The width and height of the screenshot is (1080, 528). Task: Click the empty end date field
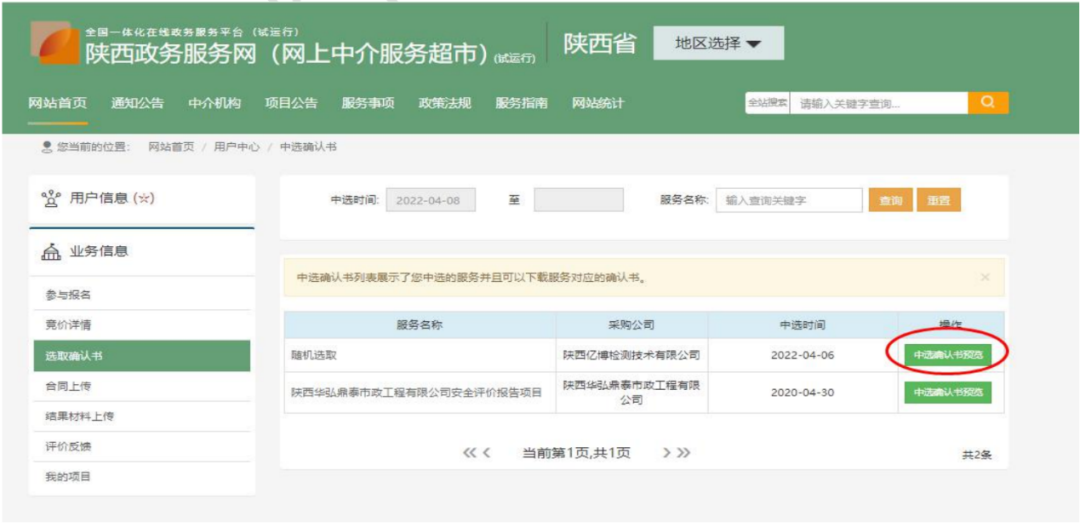pyautogui.click(x=579, y=200)
